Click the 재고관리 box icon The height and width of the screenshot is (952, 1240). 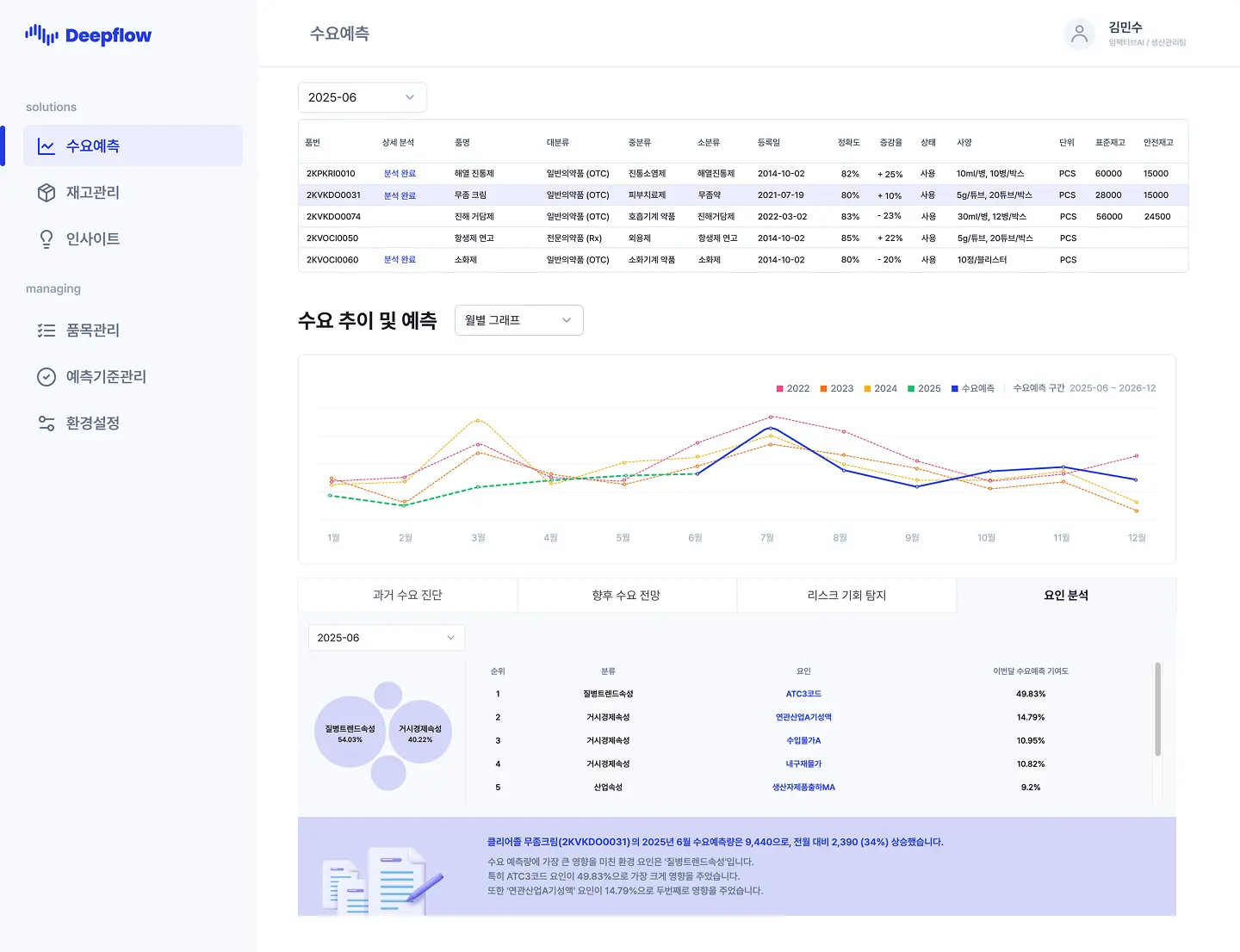click(x=46, y=193)
